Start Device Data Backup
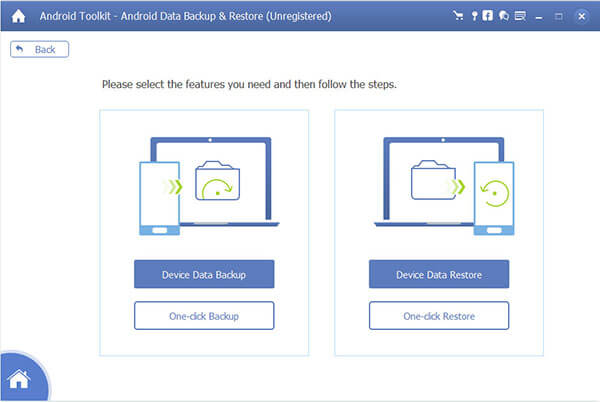Viewport: 600px width, 402px height. click(204, 274)
